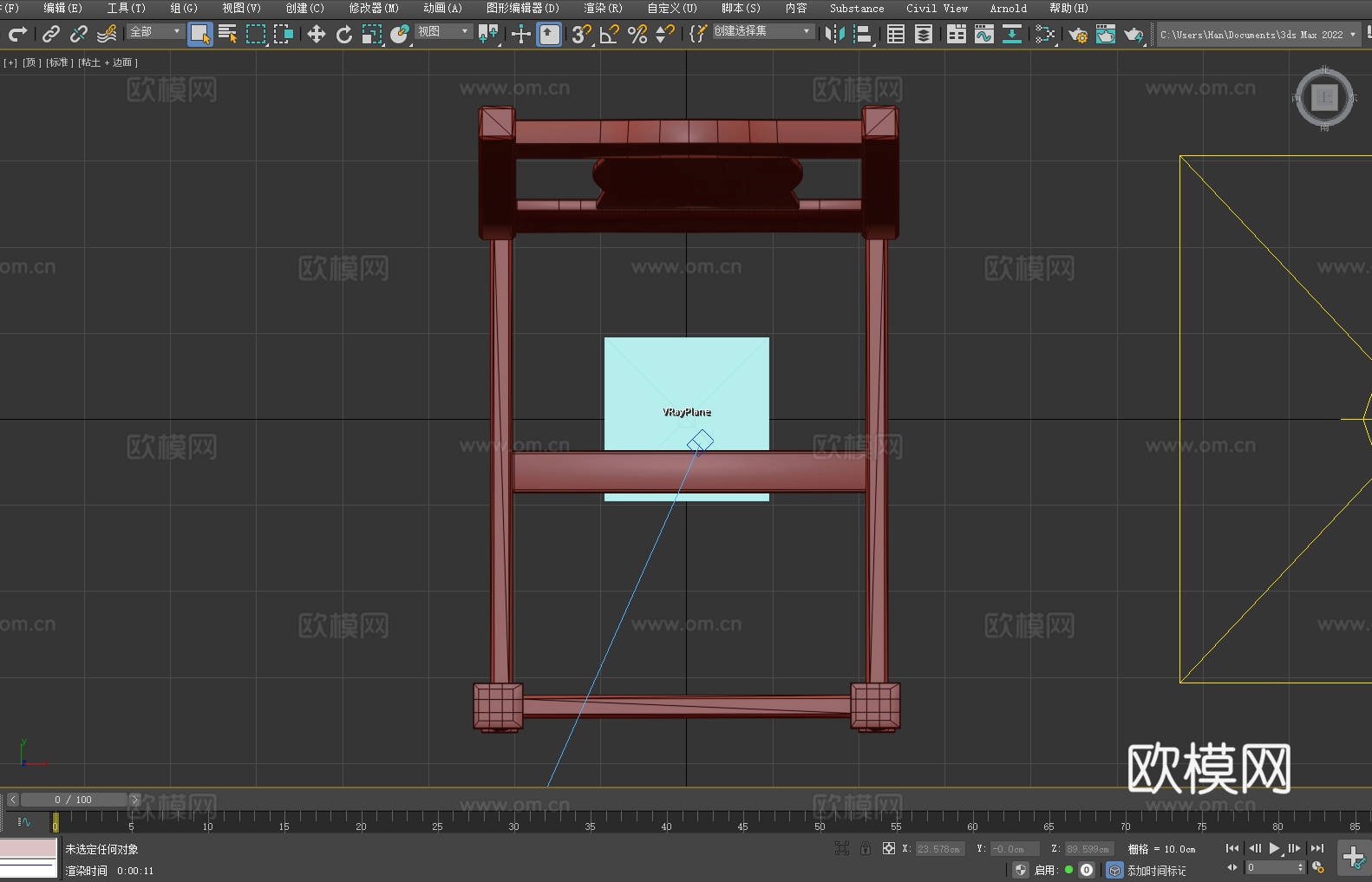Open the 帮助(H) menu
The height and width of the screenshot is (882, 1372).
click(x=1068, y=8)
